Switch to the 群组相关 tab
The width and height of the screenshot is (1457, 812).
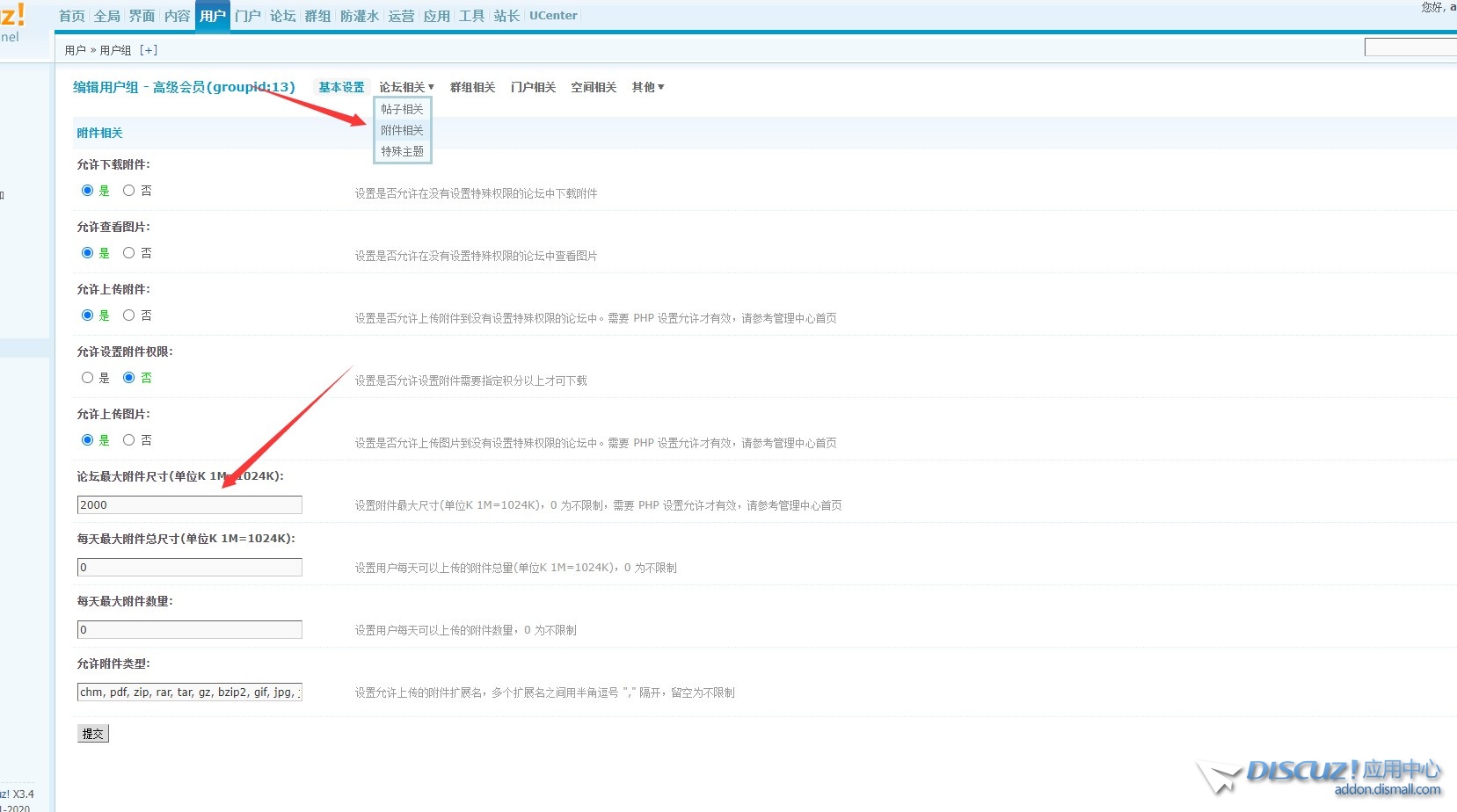(x=472, y=87)
